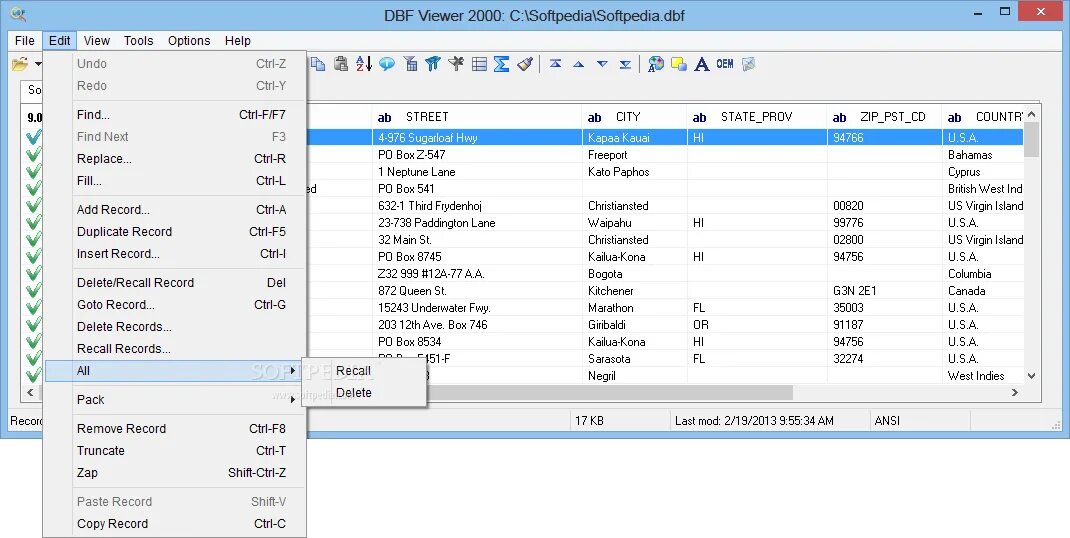Screen dimensions: 1070x538
Task: Select Truncate menu entry
Action: 175,451
